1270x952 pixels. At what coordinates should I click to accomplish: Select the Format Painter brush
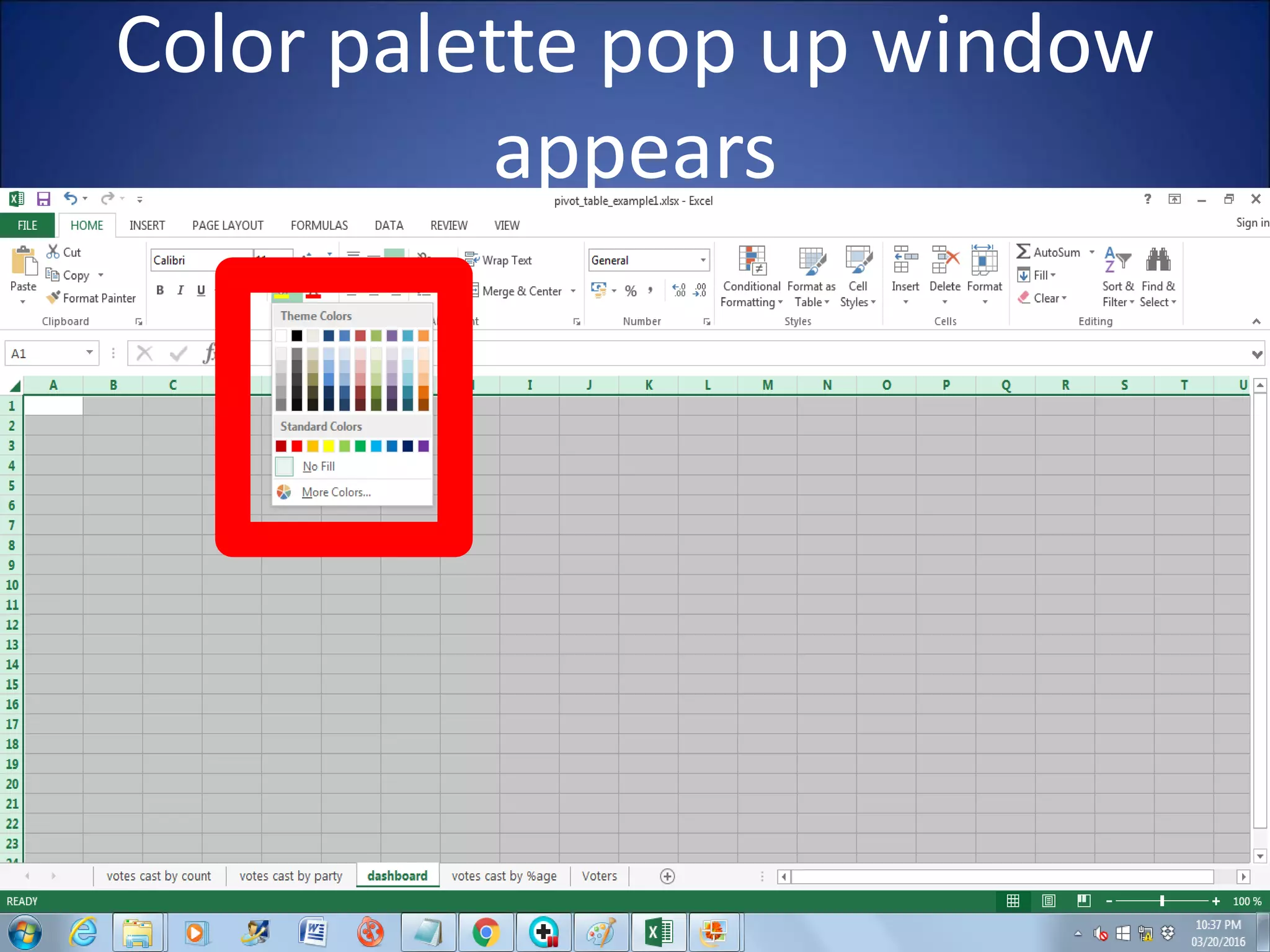pyautogui.click(x=54, y=297)
